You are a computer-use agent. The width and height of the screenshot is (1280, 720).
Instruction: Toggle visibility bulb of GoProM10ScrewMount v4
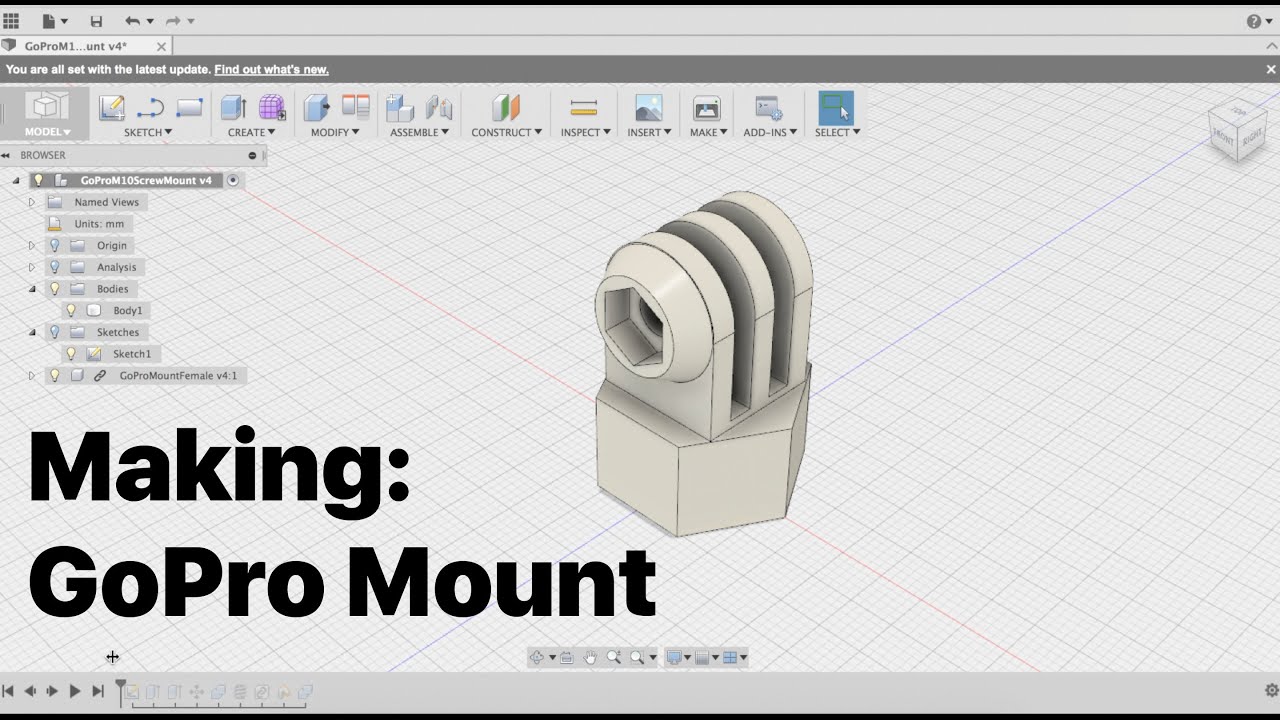click(x=38, y=180)
